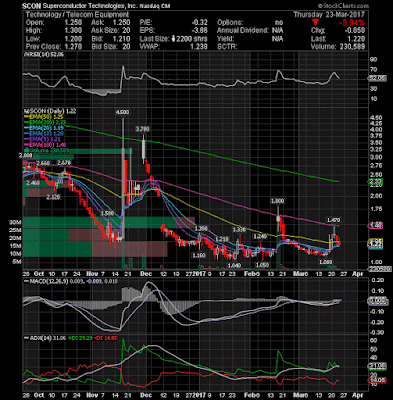
Task: Click the EPS value -3.88
Action: (x=199, y=31)
